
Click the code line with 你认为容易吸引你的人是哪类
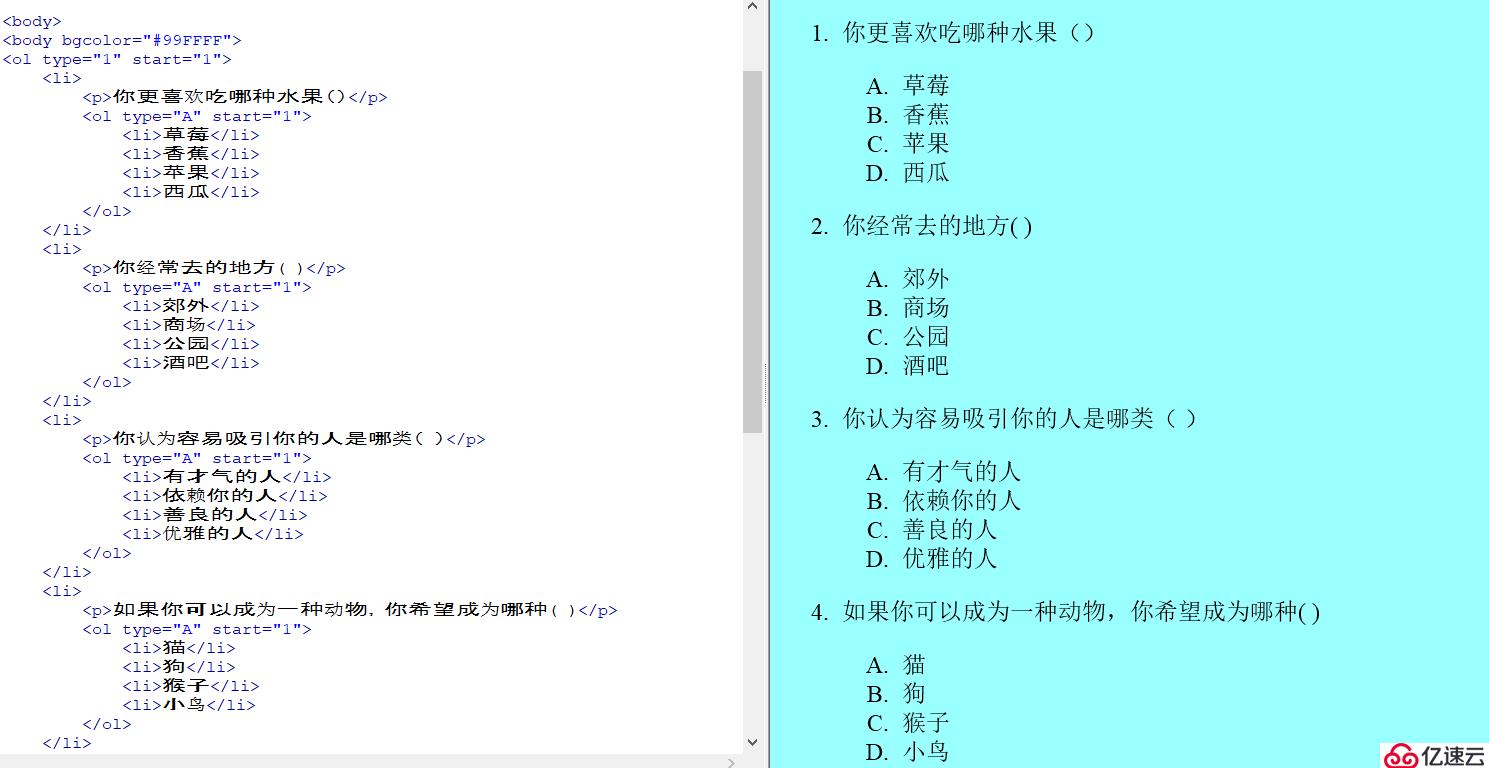(x=284, y=439)
